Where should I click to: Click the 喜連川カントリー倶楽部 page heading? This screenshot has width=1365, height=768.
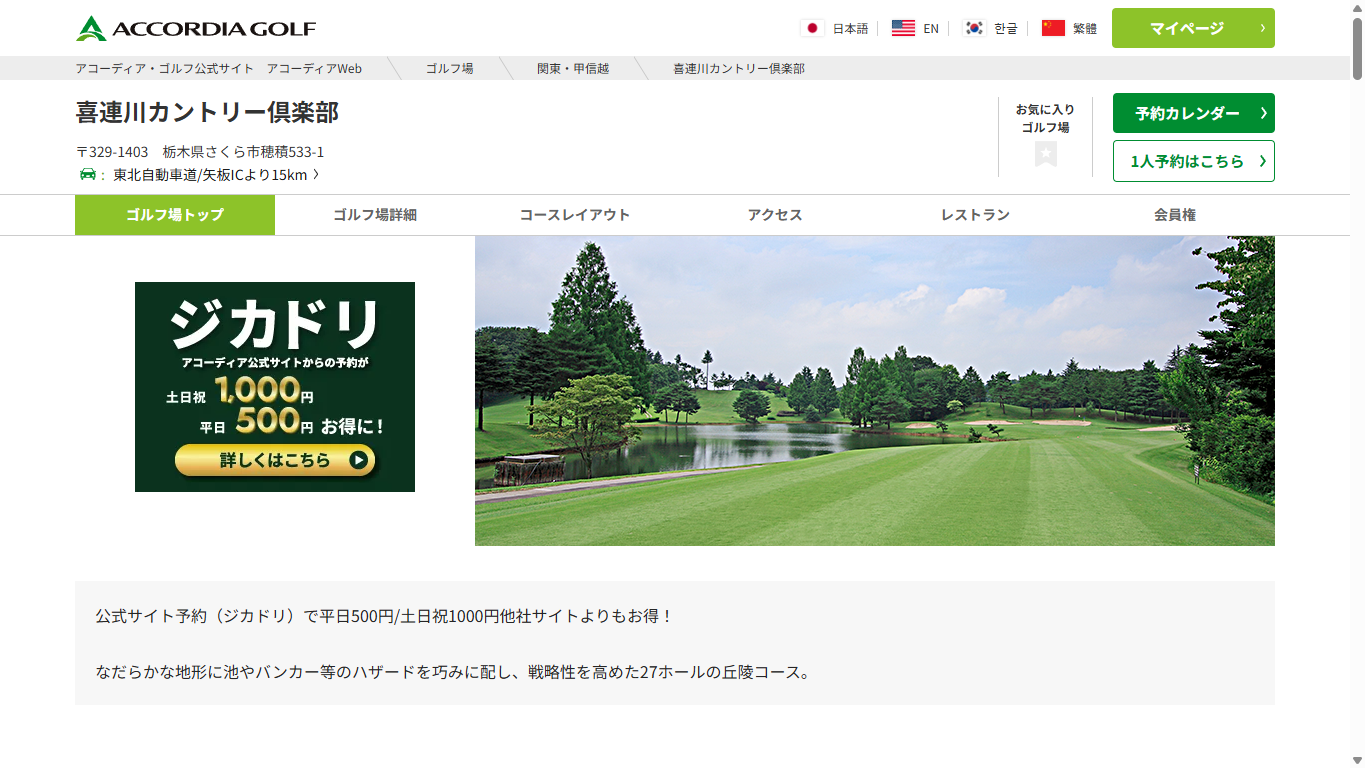207,113
